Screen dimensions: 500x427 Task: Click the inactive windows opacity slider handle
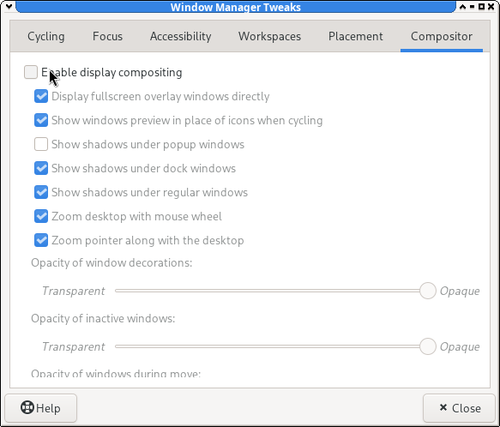coord(428,346)
